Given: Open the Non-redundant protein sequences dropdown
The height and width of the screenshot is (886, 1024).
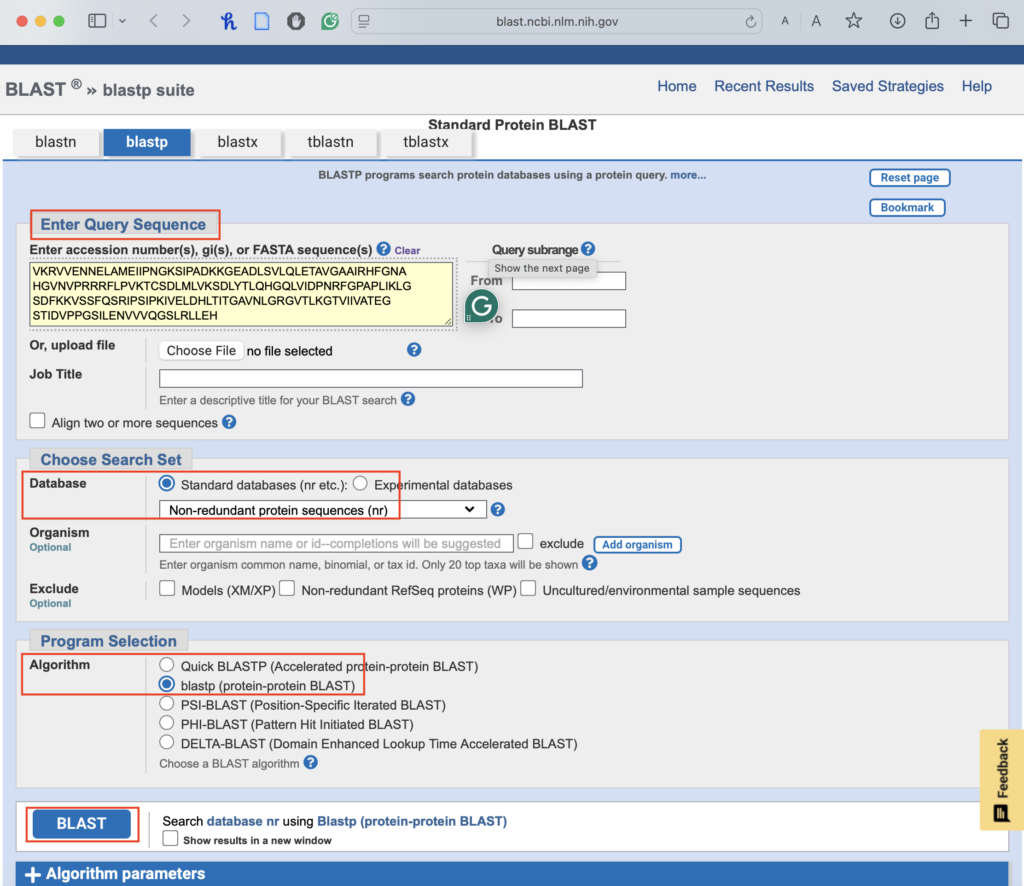Looking at the screenshot, I should tap(322, 510).
